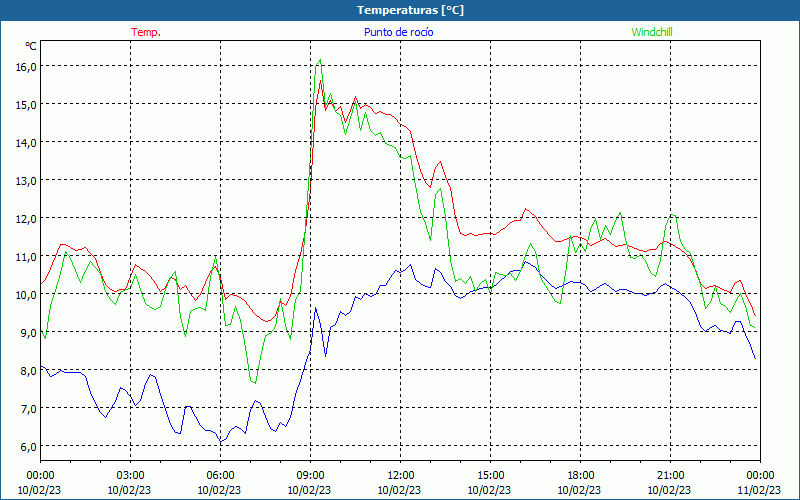Click the green Windchill peak above 16,0

point(320,60)
